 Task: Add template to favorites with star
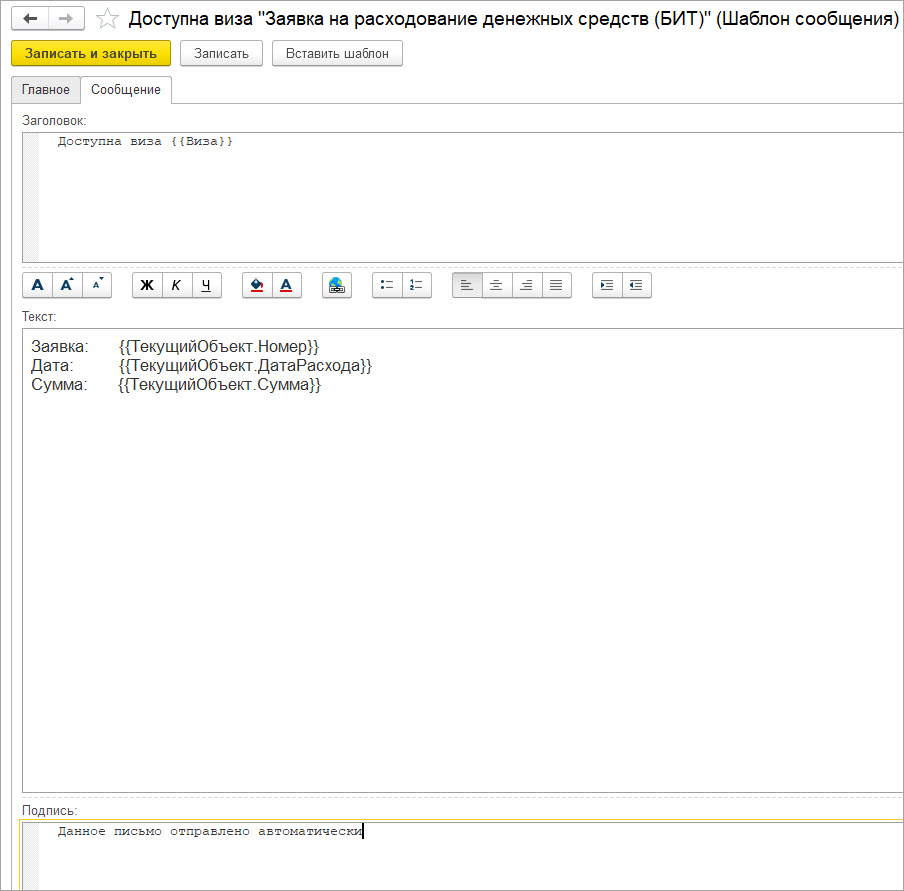(x=107, y=19)
